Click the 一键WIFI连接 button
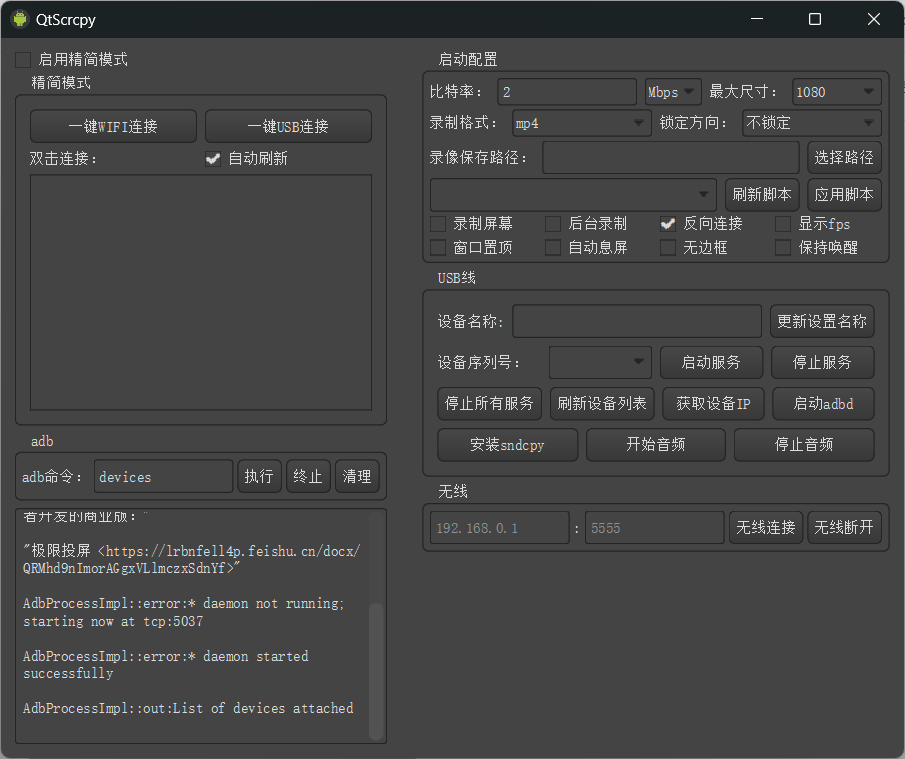Viewport: 905px width, 759px height. tap(113, 126)
